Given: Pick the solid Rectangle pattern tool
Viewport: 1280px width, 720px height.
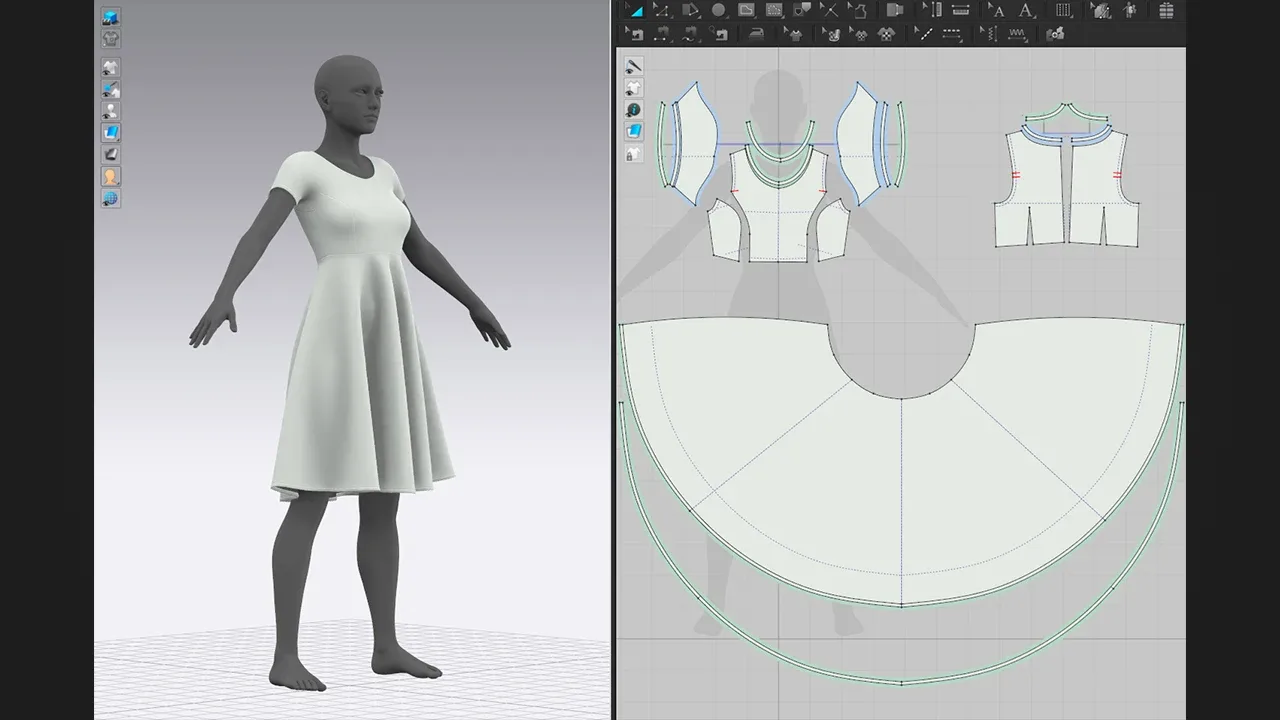Looking at the screenshot, I should point(746,10).
